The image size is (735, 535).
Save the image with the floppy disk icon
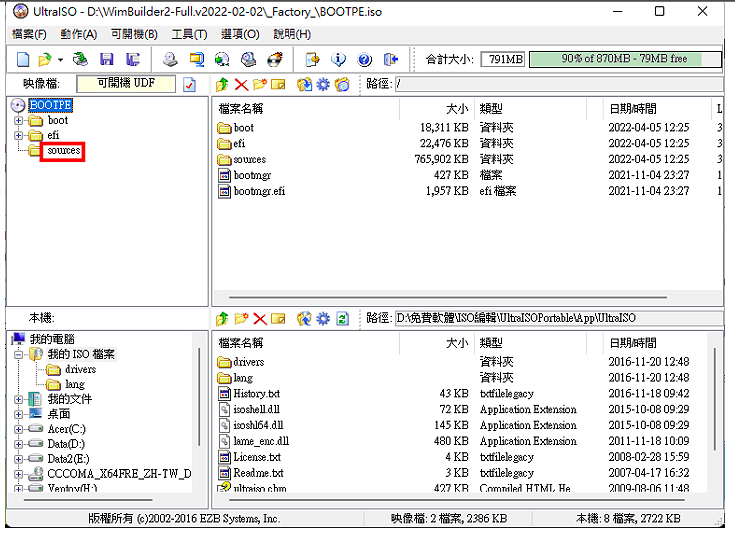[x=107, y=59]
